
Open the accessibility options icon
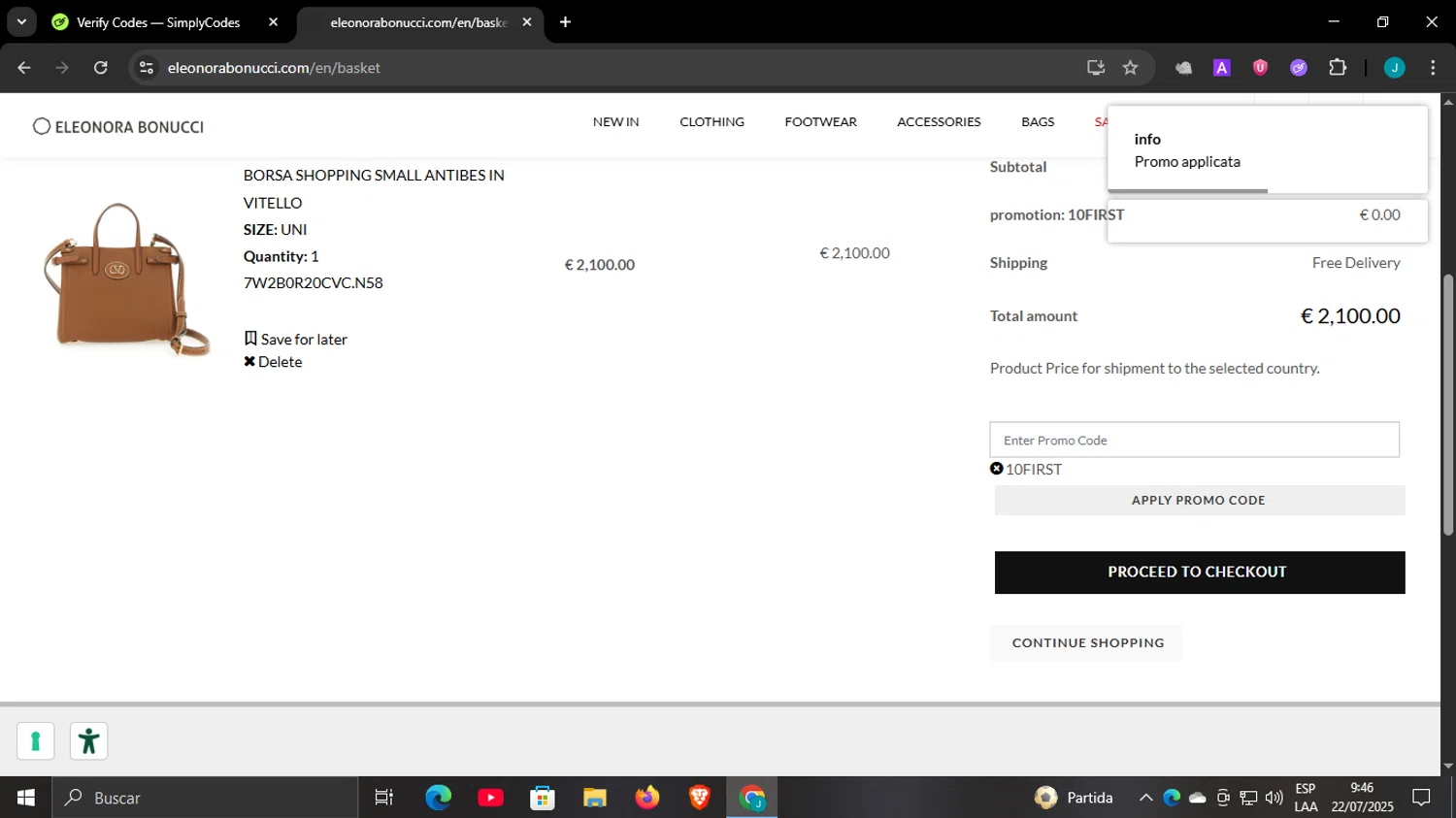[88, 741]
